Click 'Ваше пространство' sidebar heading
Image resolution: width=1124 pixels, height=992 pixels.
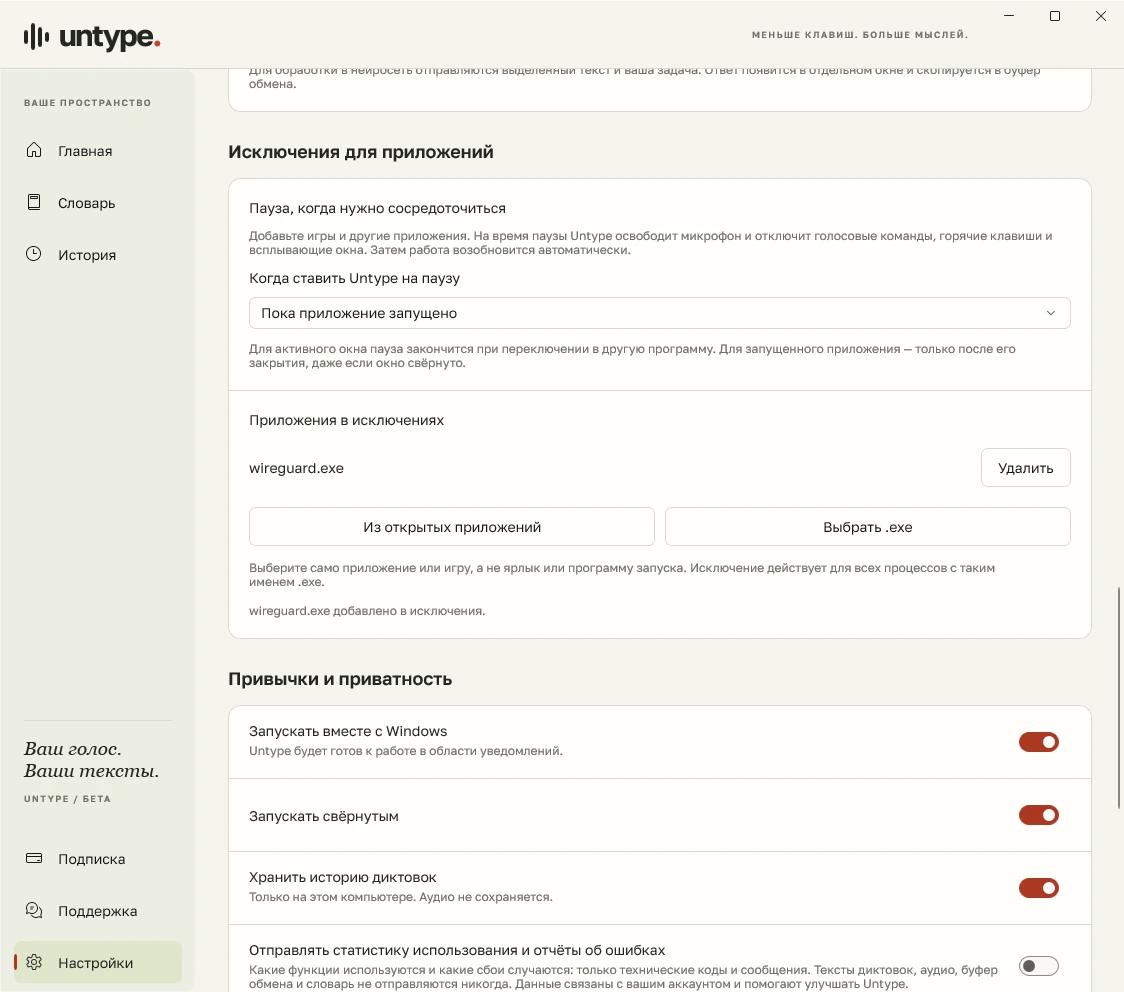[x=87, y=102]
